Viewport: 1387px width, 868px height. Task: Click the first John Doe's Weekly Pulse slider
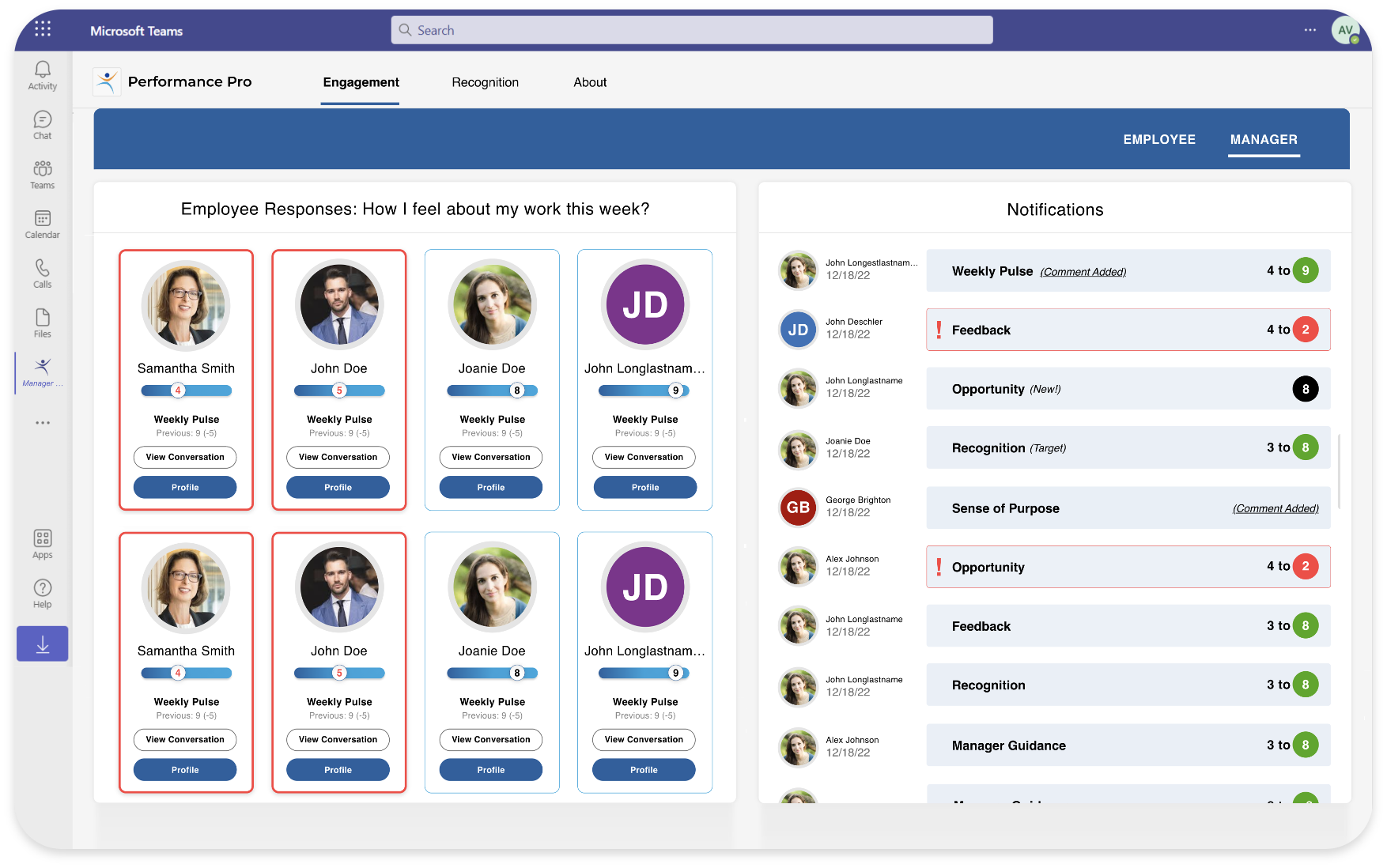tap(339, 391)
